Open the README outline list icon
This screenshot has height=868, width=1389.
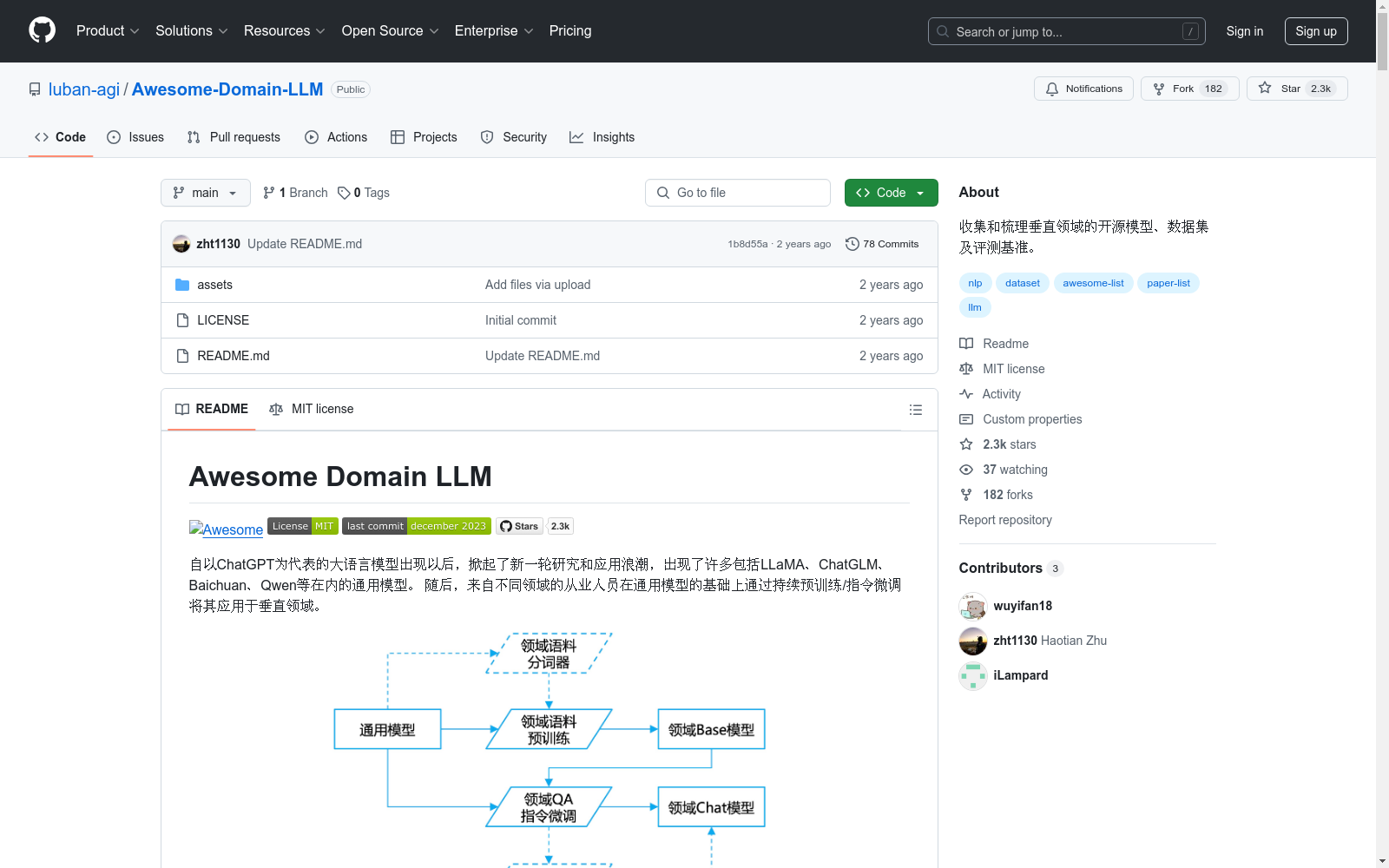915,410
